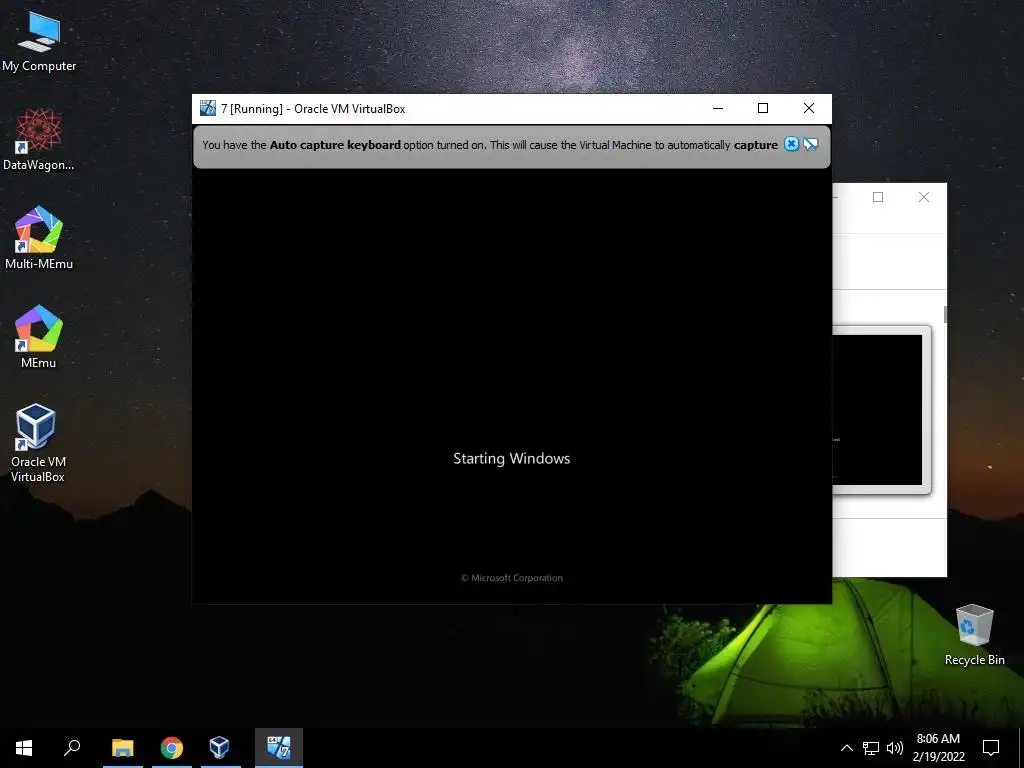Click the VM preview thumbnail in background window
The image size is (1024, 768).
tap(881, 409)
